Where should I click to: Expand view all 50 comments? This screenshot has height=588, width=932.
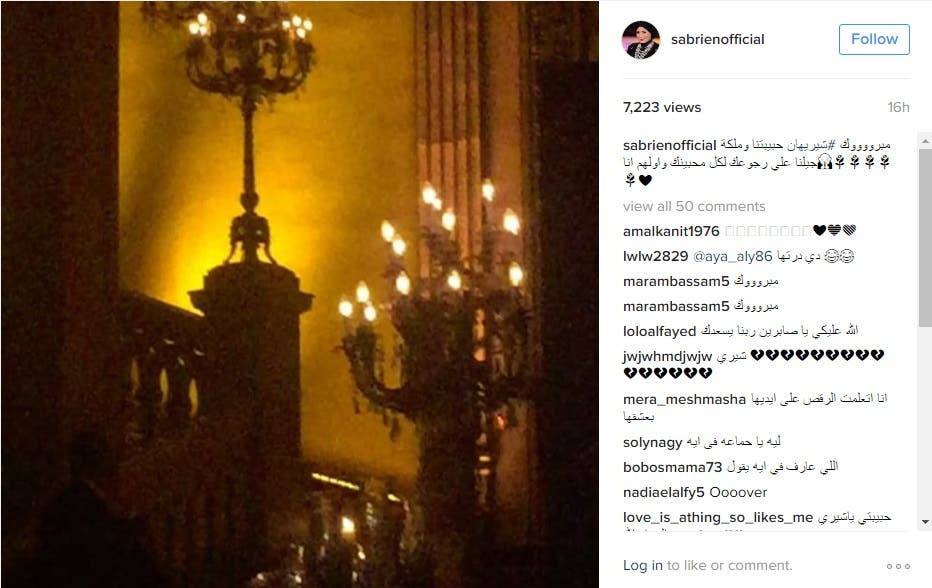tap(694, 206)
